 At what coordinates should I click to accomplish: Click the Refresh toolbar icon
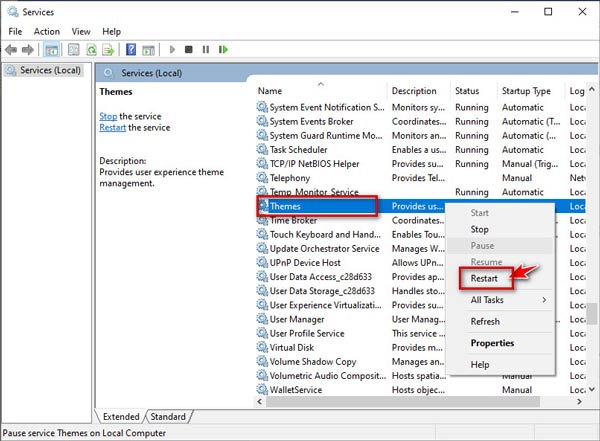[91, 49]
